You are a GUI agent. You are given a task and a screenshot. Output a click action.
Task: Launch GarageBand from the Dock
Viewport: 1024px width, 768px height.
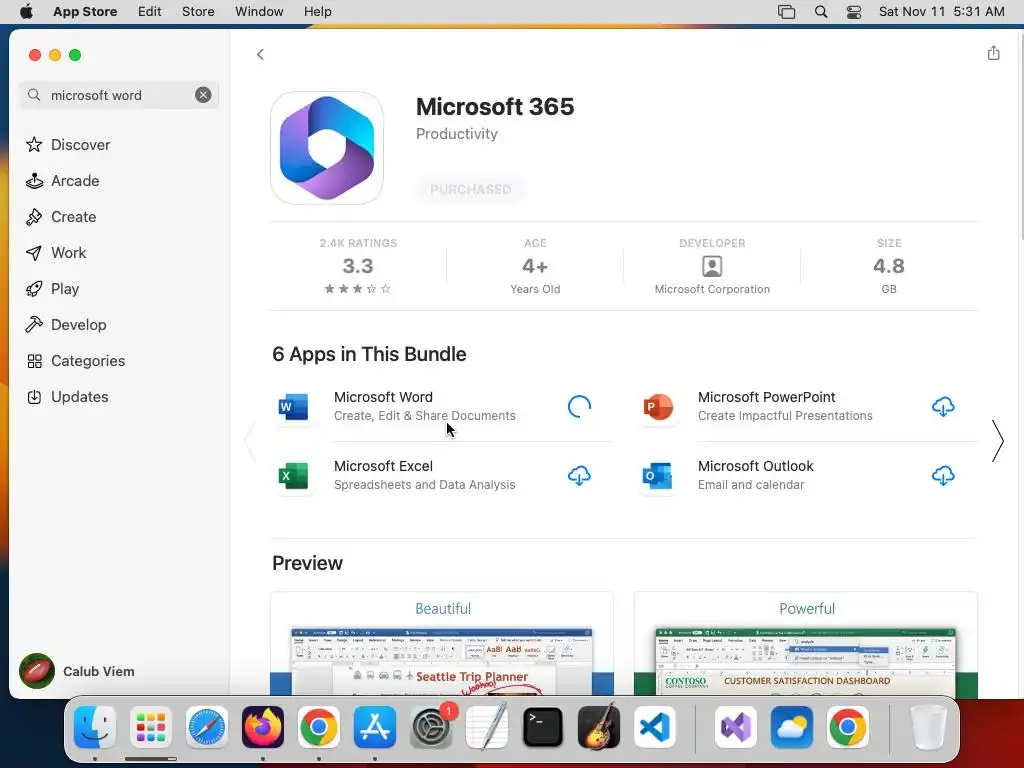599,727
